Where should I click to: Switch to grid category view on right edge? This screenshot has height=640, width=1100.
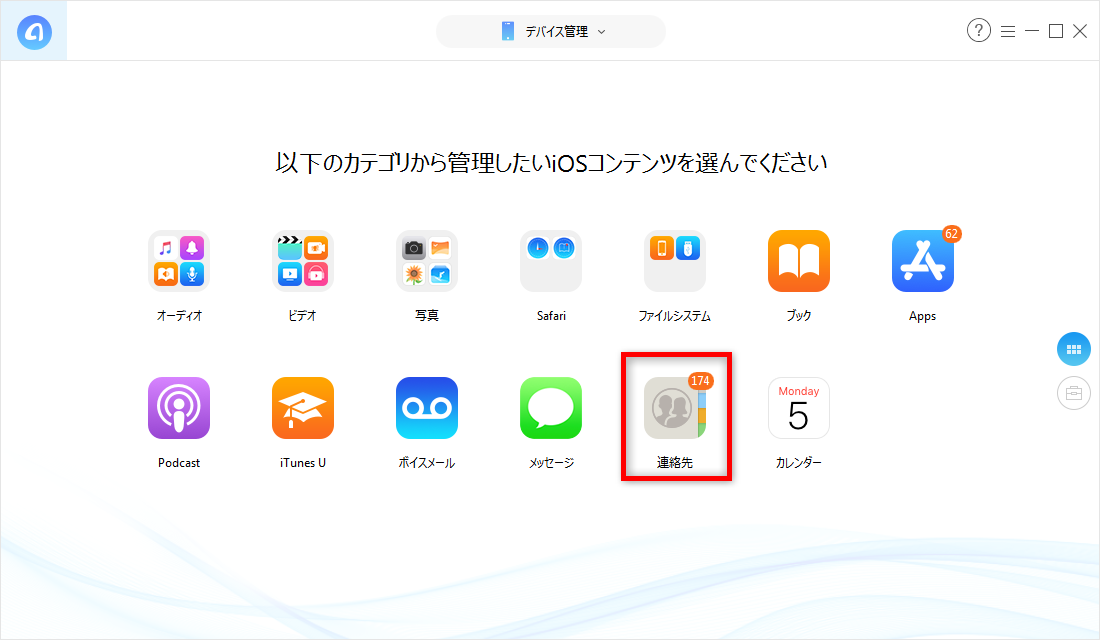1073,349
